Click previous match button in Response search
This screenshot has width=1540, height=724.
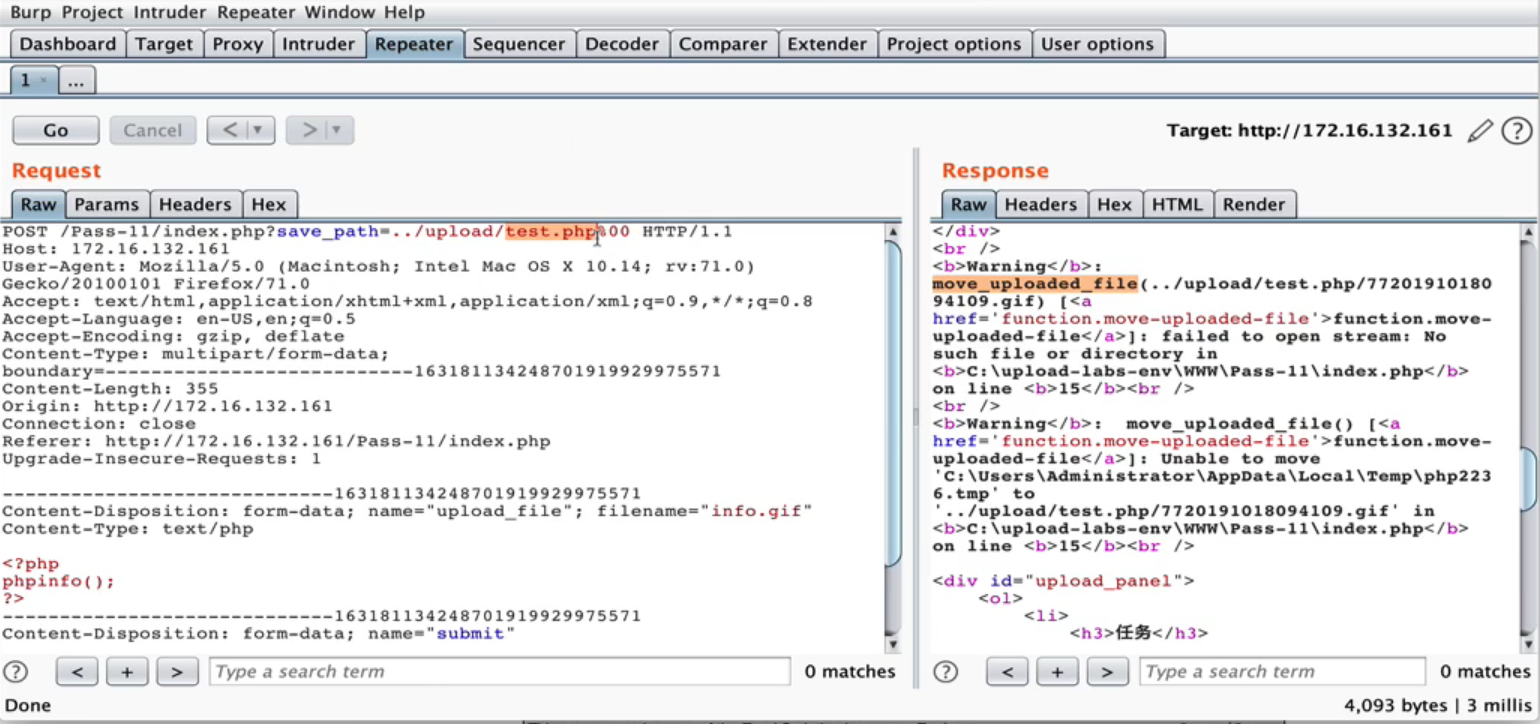click(1007, 672)
